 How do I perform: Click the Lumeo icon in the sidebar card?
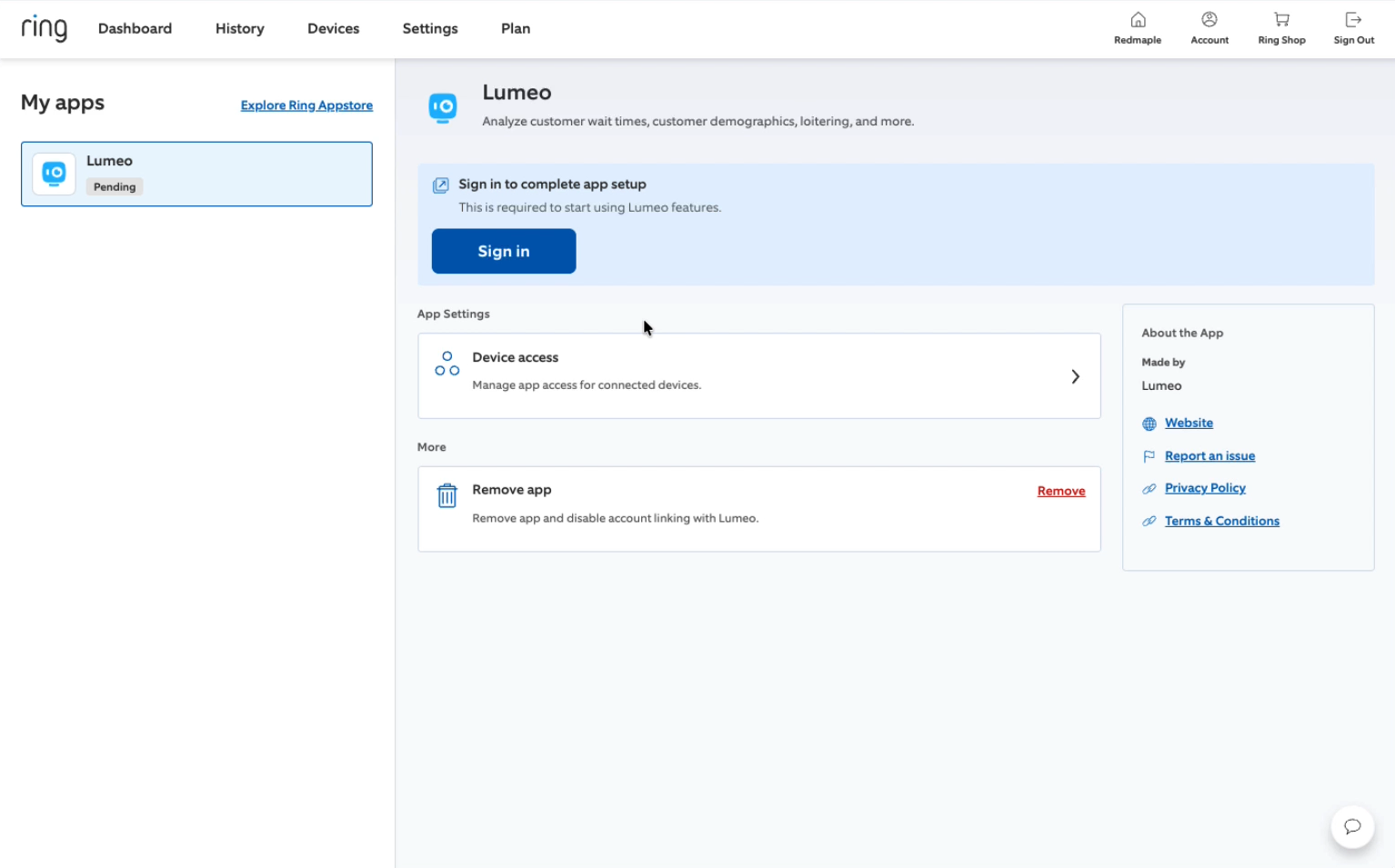point(54,174)
